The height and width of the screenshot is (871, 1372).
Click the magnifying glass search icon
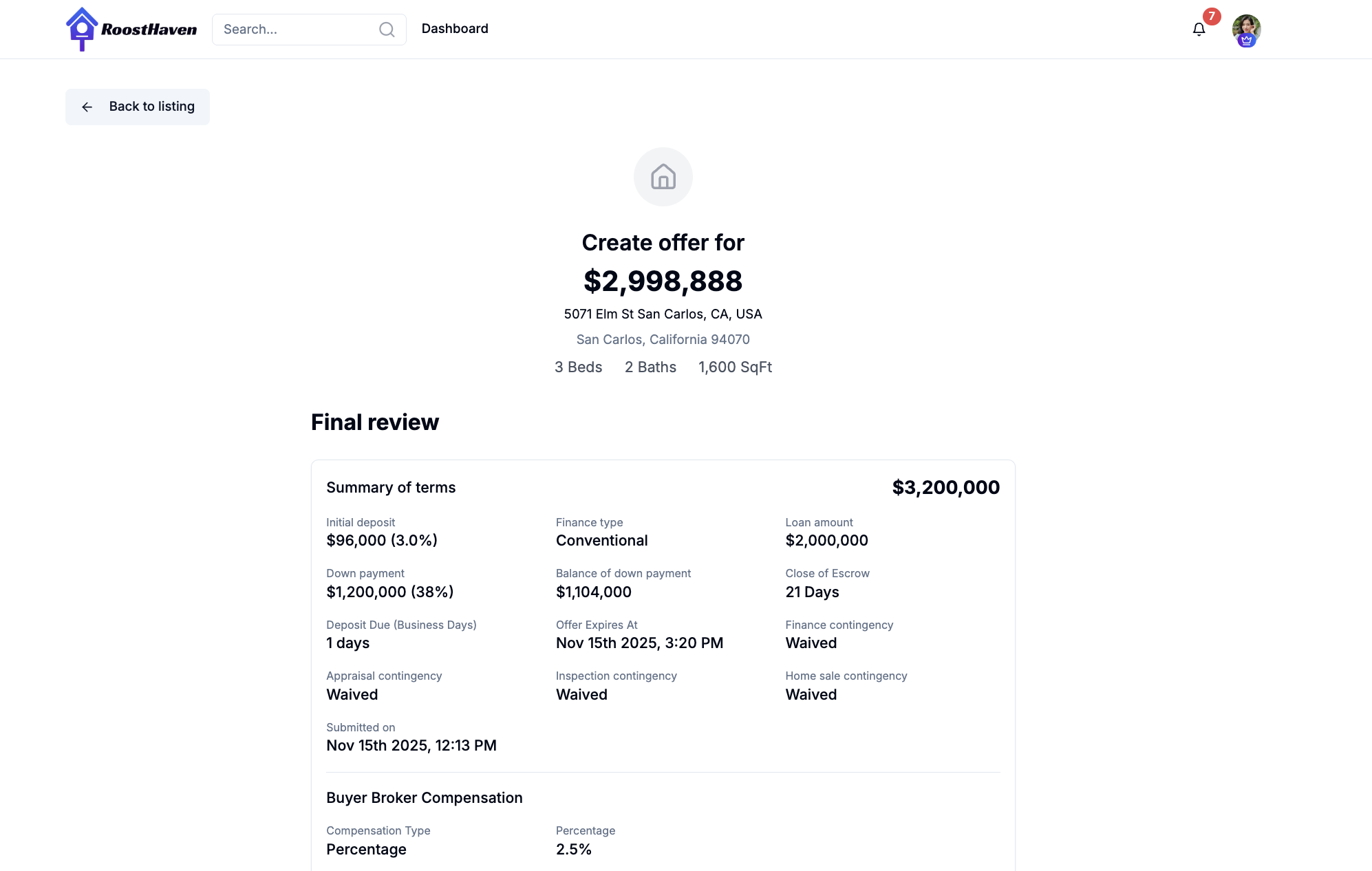(387, 30)
